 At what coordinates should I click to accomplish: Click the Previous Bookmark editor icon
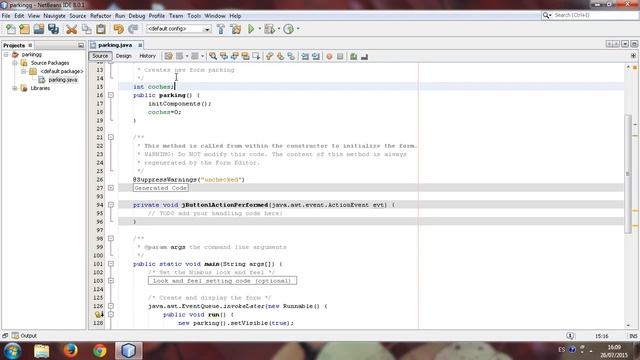(x=269, y=56)
